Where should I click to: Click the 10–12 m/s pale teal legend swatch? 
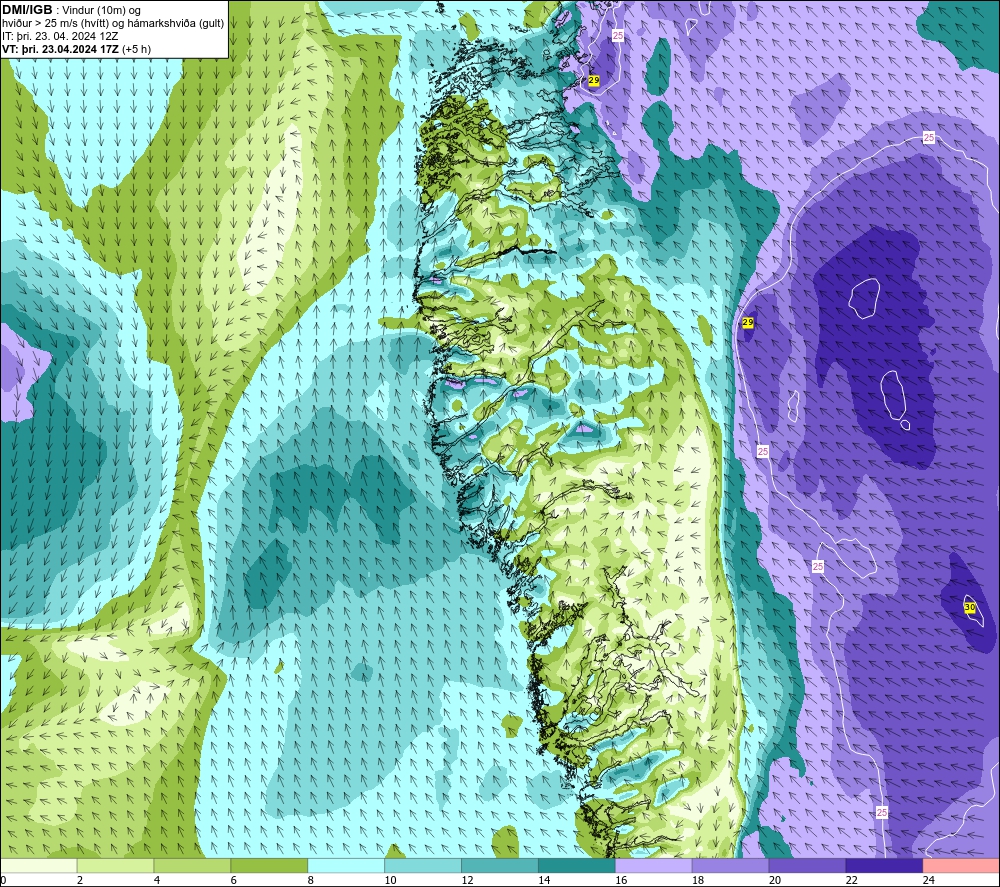423,866
